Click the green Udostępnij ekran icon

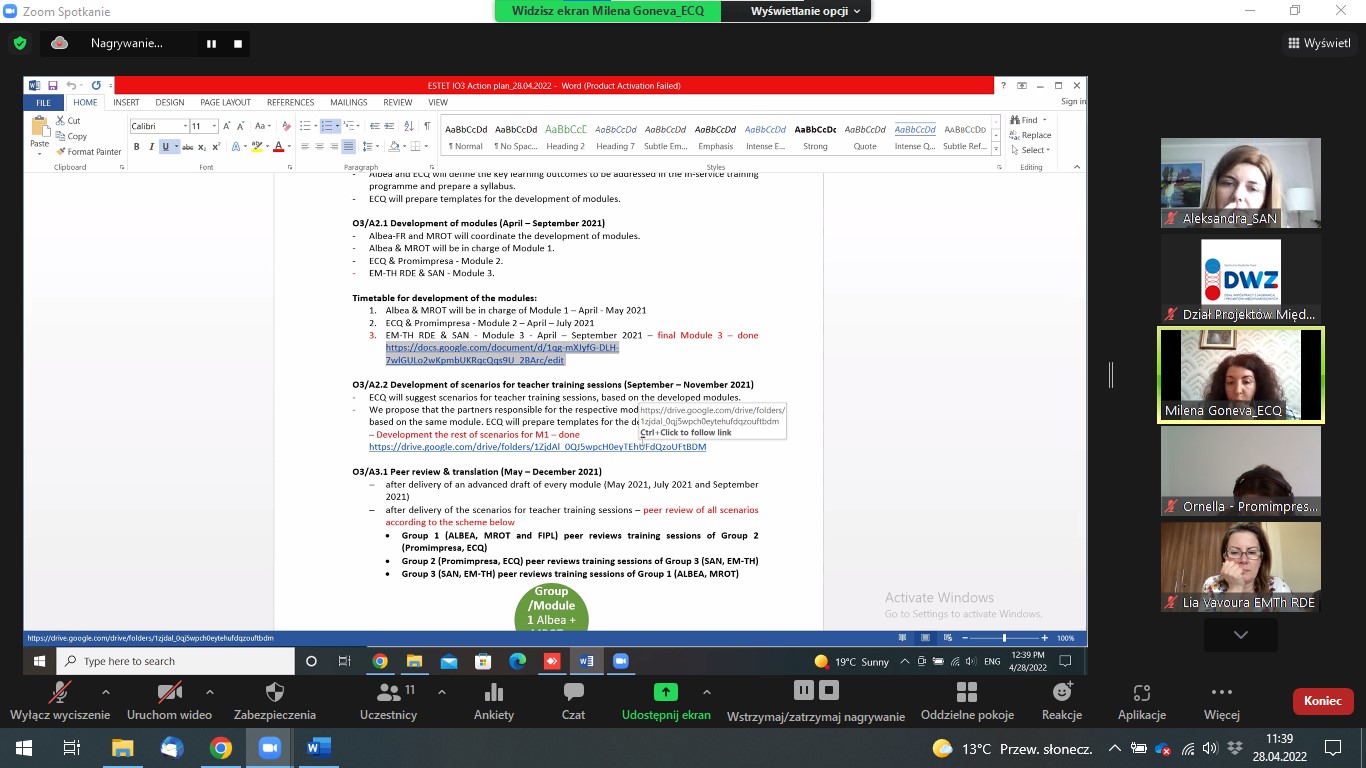pos(665,692)
